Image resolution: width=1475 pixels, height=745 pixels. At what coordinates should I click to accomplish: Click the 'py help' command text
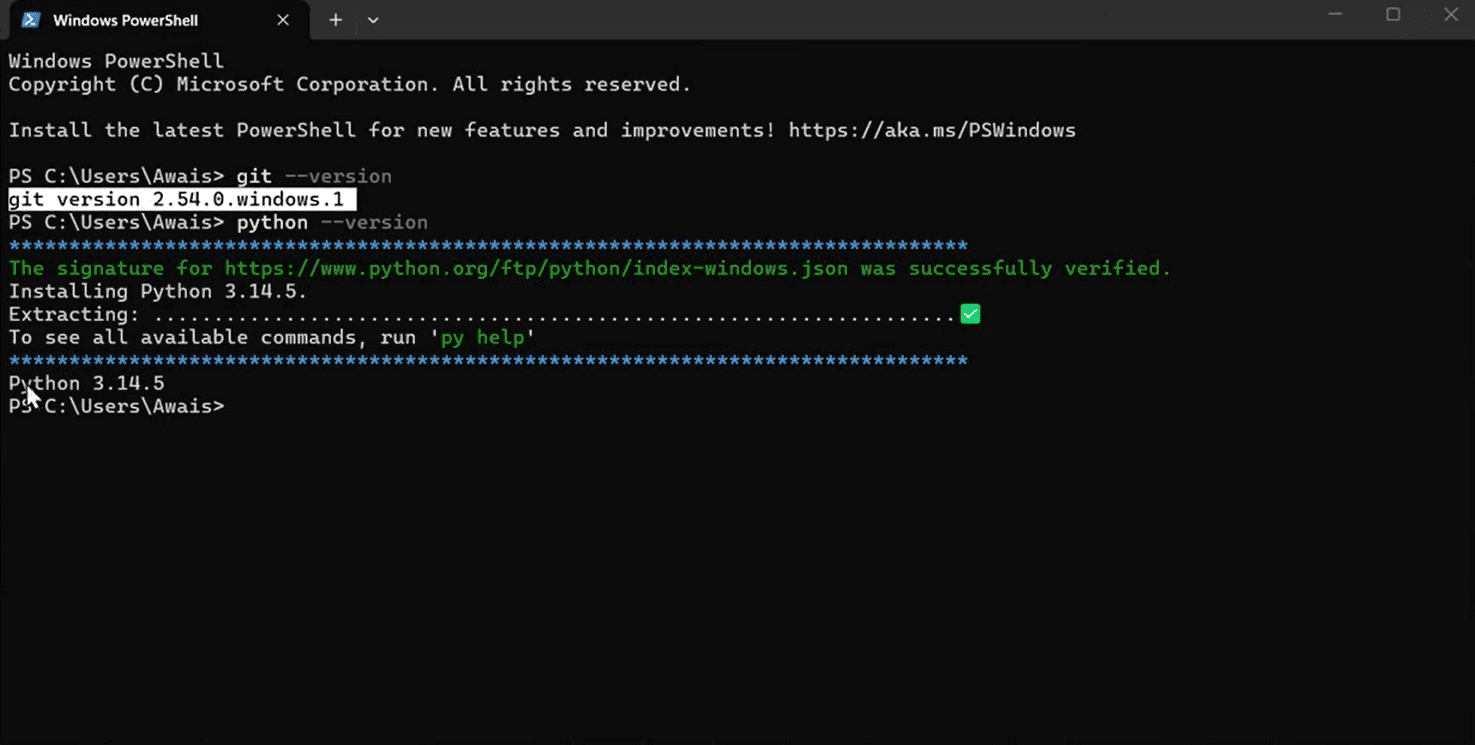(483, 337)
